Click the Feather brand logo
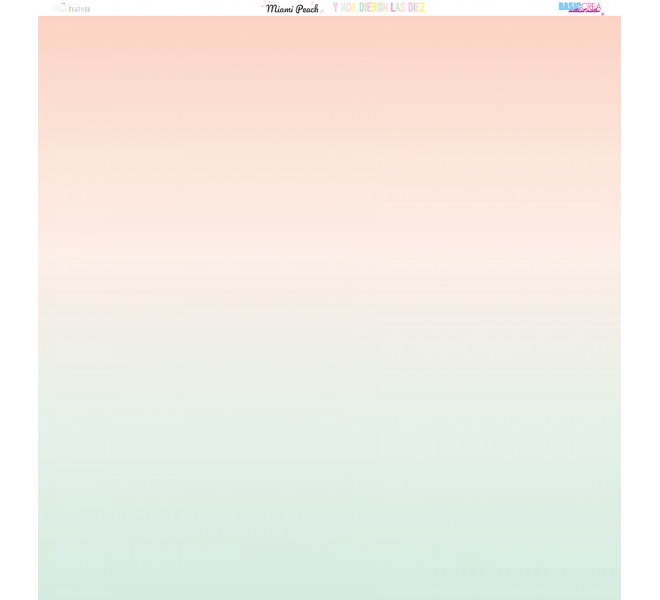Screen dimensions: 660x600 click(71, 8)
